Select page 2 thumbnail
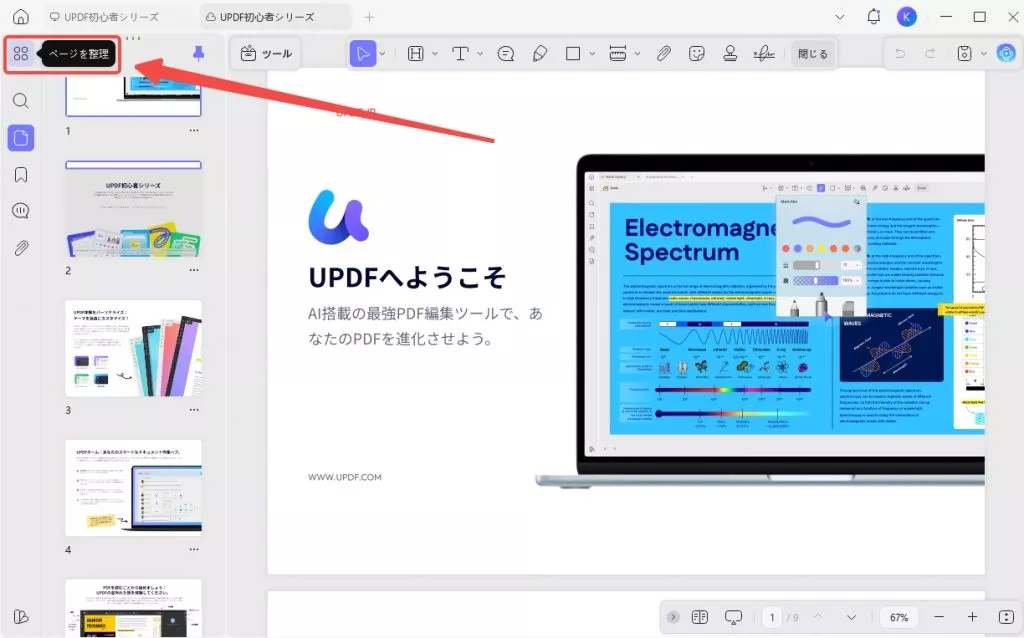This screenshot has height=638, width=1024. (133, 209)
